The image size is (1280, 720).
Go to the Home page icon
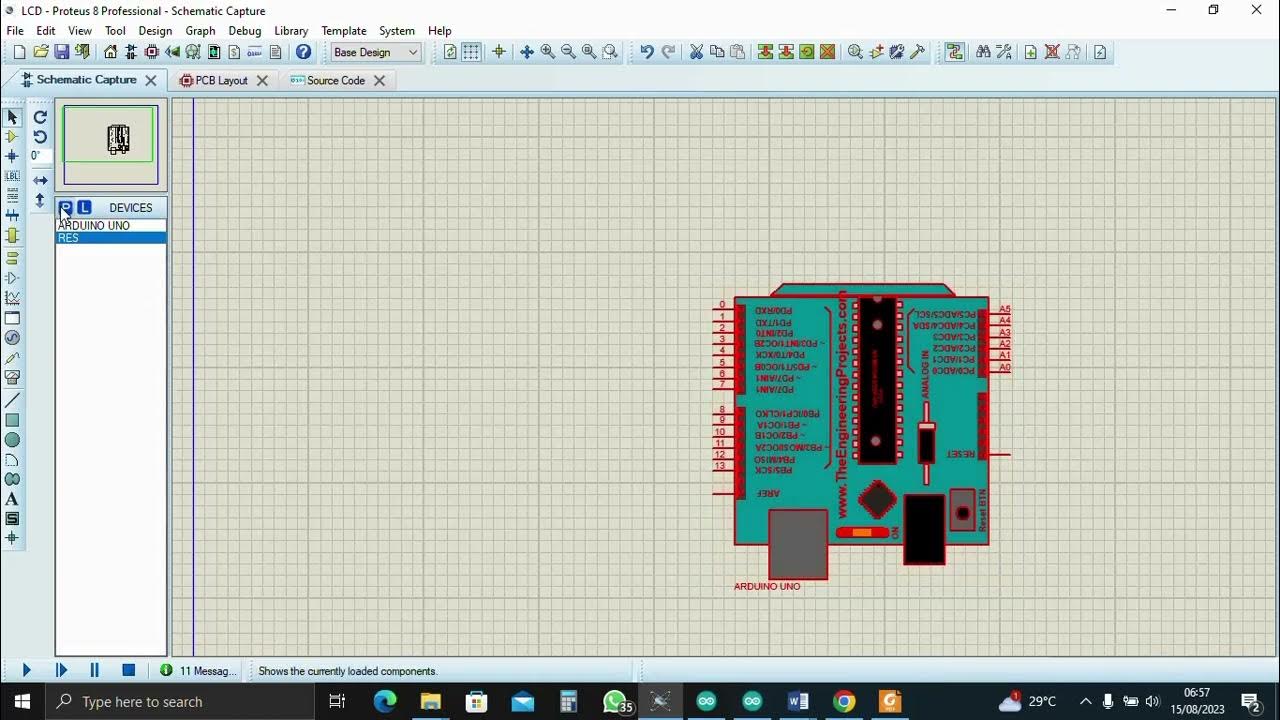110,52
